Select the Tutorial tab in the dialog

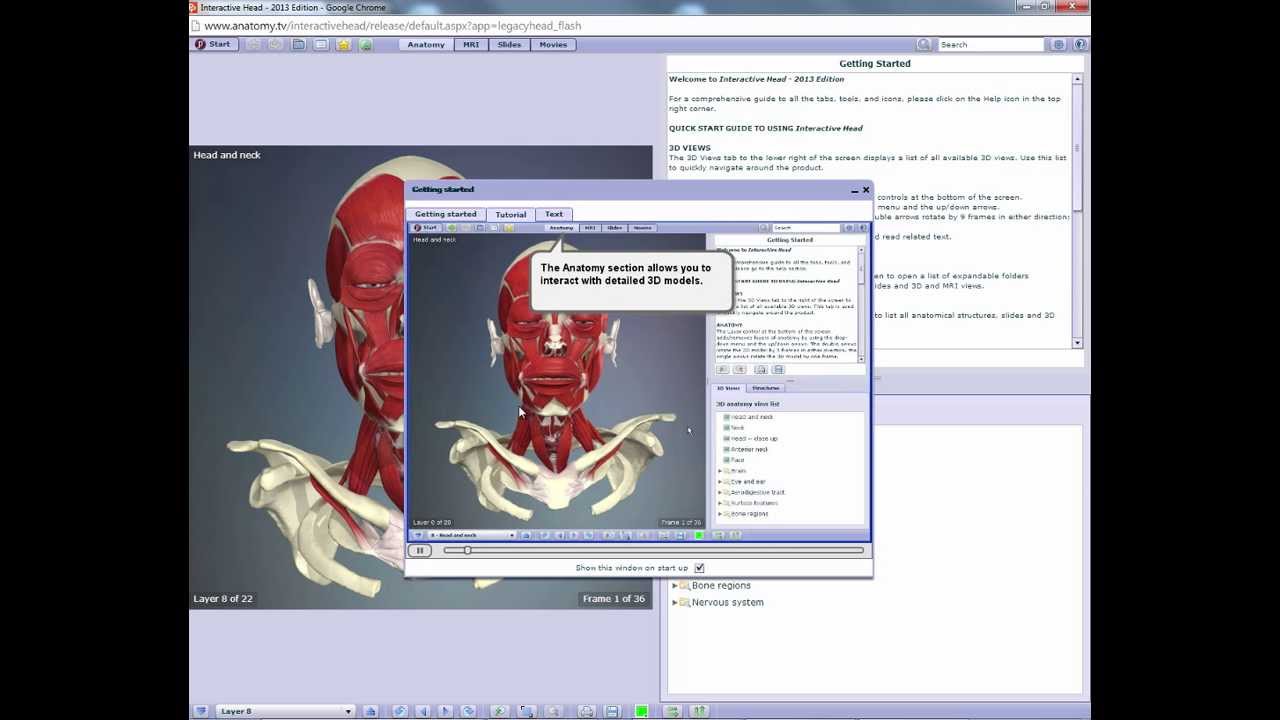(x=511, y=214)
